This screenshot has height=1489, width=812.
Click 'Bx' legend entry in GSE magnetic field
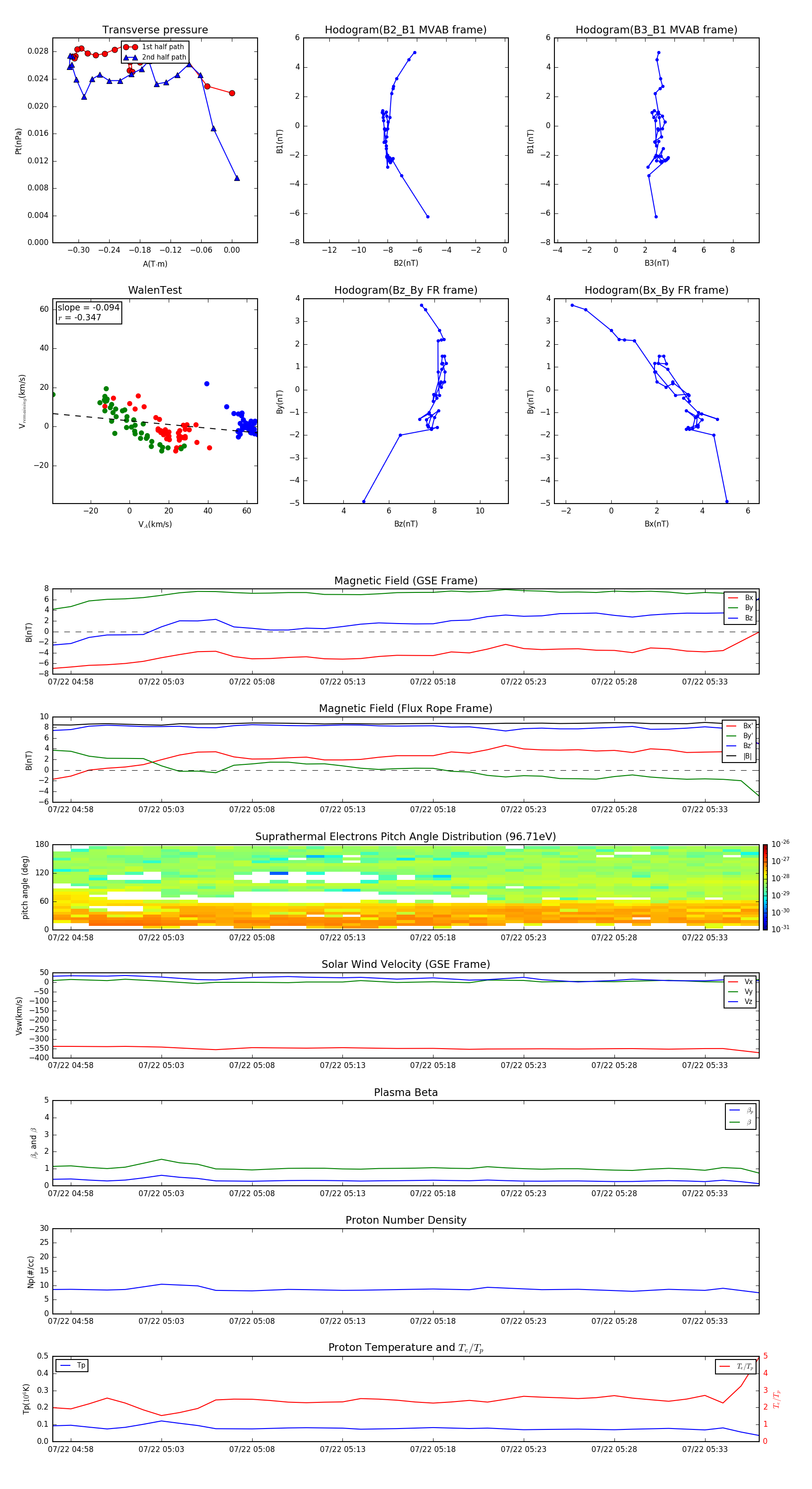[740, 598]
